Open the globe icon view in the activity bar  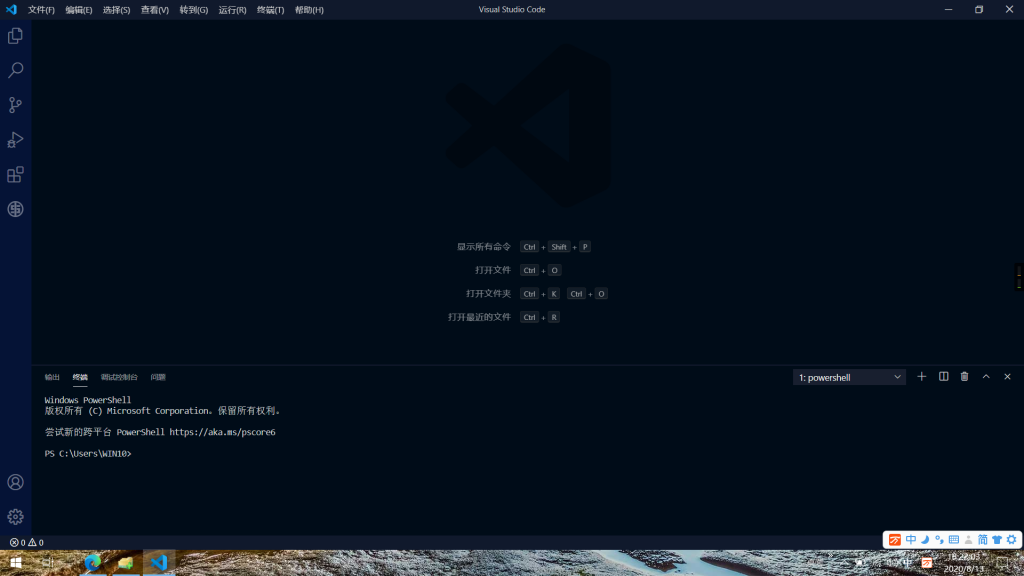click(x=15, y=209)
